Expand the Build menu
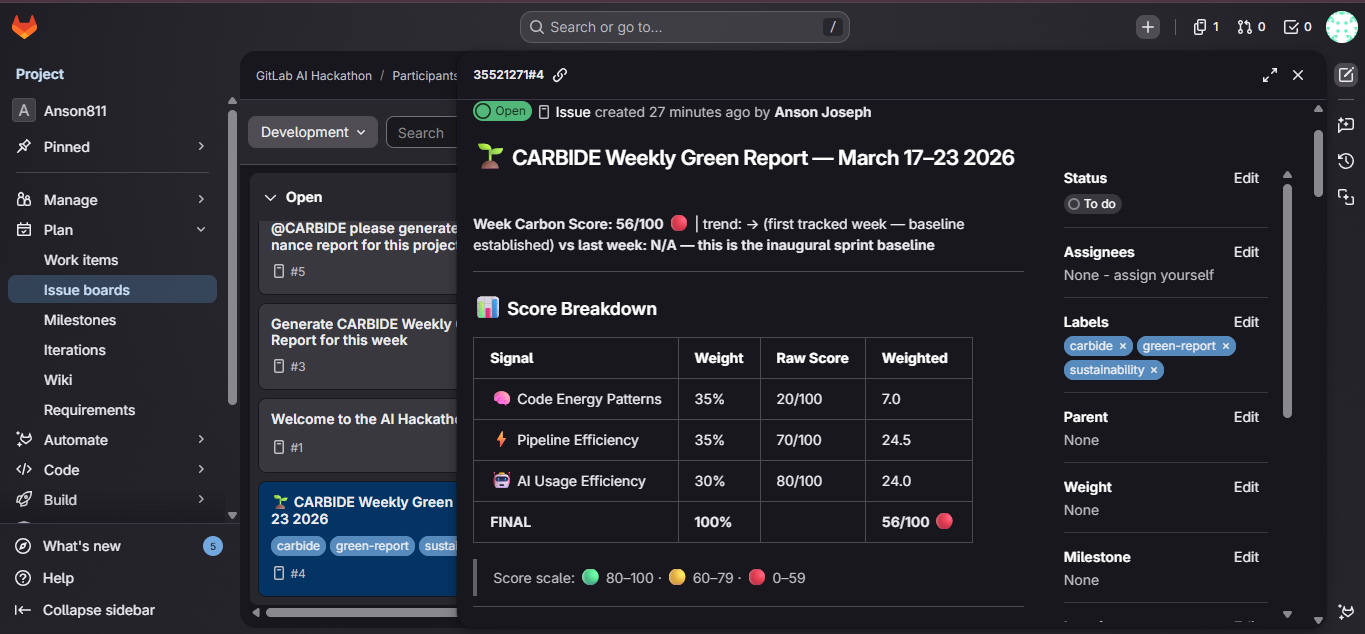This screenshot has width=1365, height=634. pos(201,500)
